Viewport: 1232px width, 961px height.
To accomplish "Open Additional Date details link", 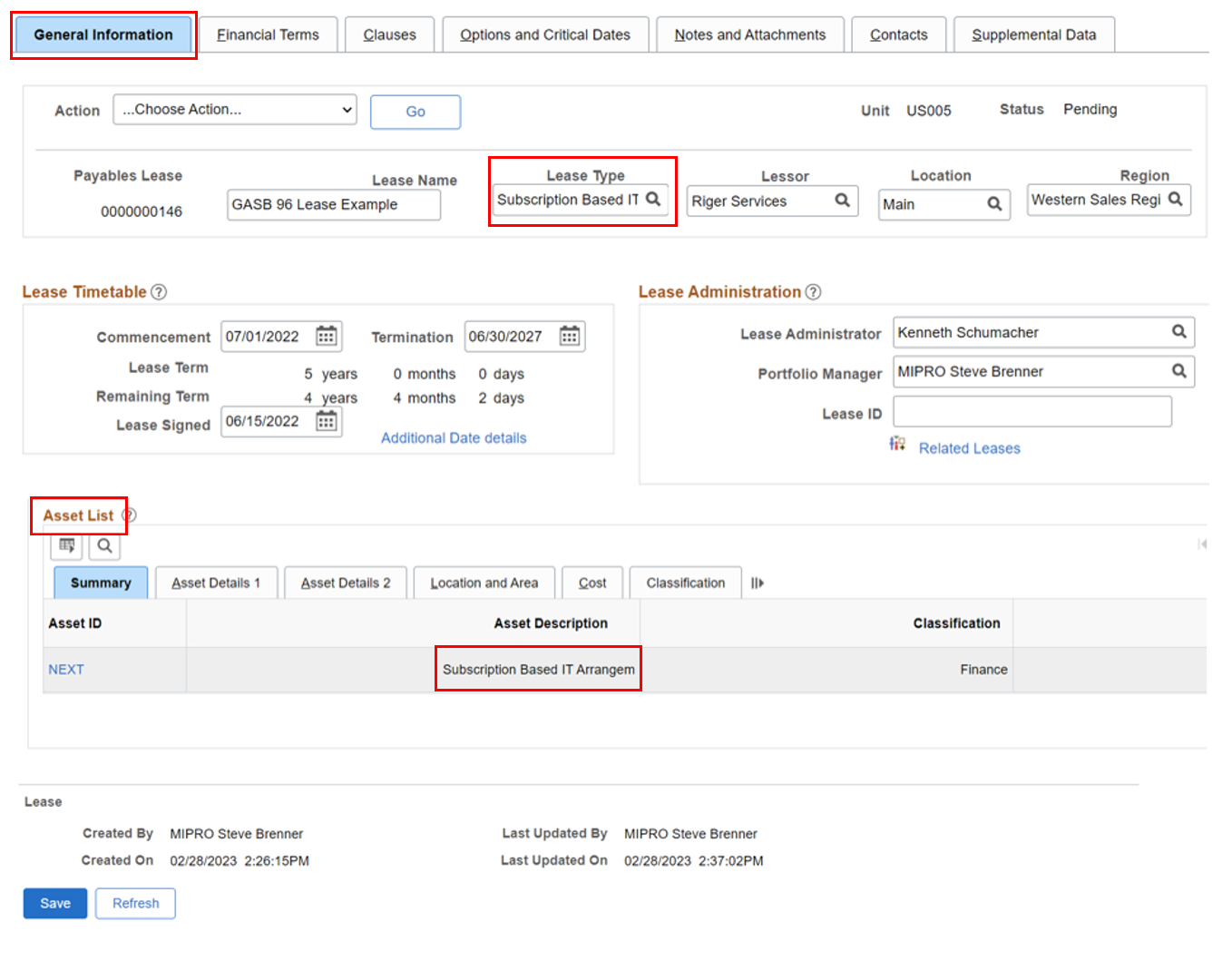I will pyautogui.click(x=454, y=438).
